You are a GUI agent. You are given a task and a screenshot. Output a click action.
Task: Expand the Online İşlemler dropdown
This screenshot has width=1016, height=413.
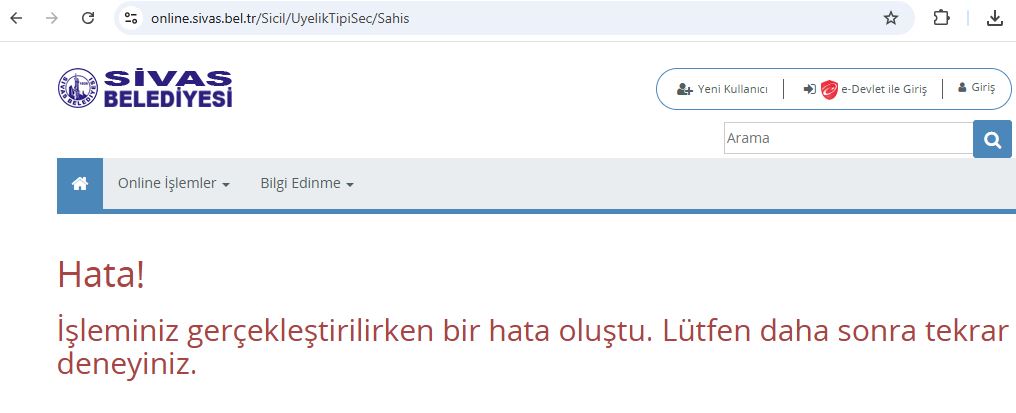coord(174,184)
